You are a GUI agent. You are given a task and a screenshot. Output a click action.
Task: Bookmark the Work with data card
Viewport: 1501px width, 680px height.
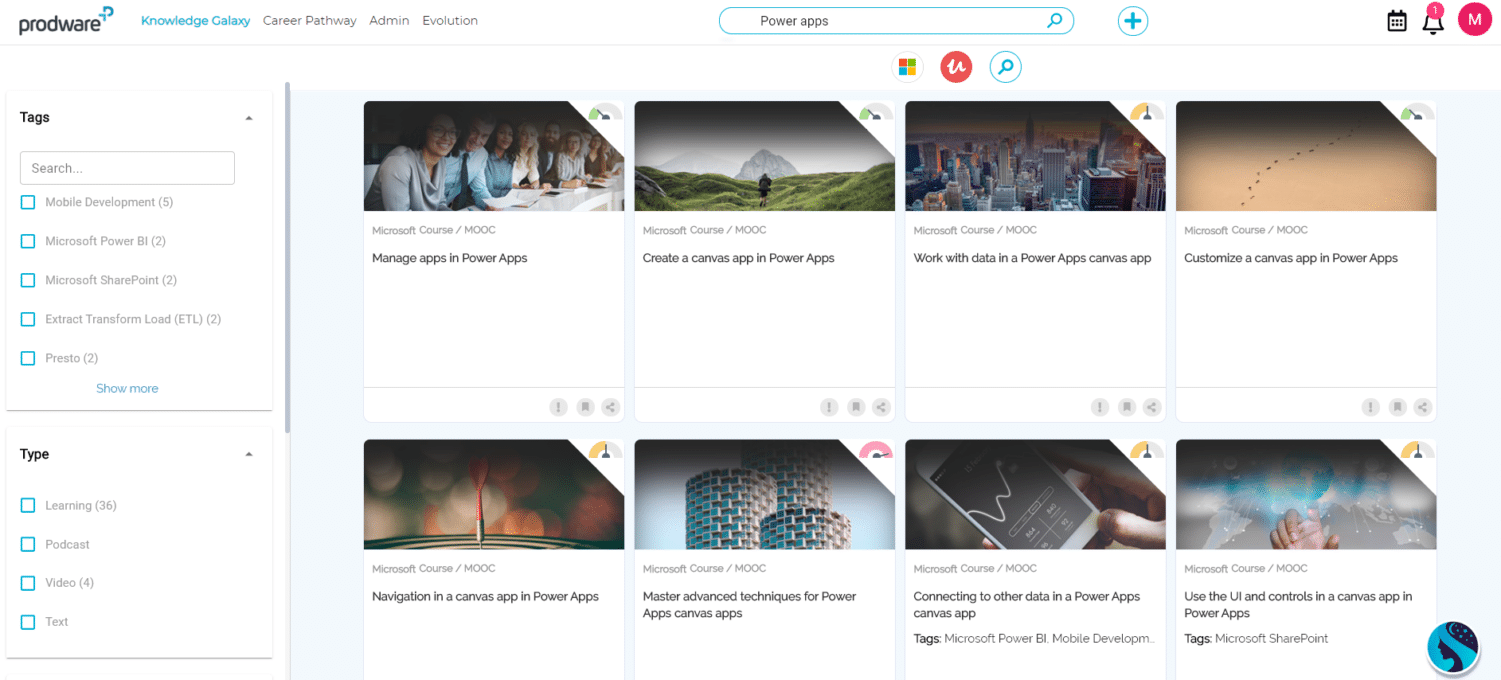pos(1127,407)
